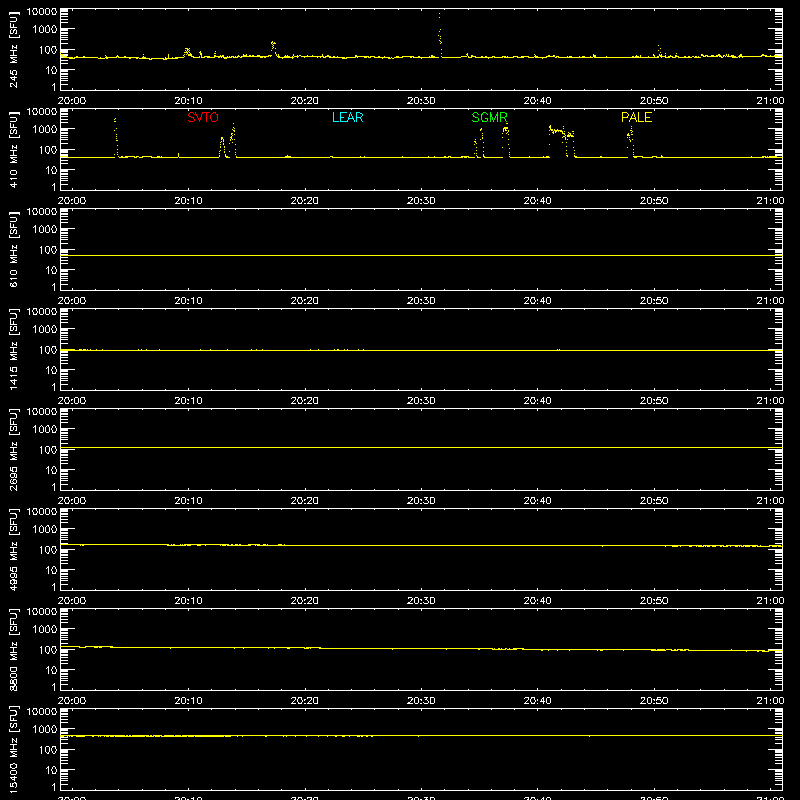Click the broad burst after 20:40 at 410 MHz
The image size is (800, 800).
point(562,140)
